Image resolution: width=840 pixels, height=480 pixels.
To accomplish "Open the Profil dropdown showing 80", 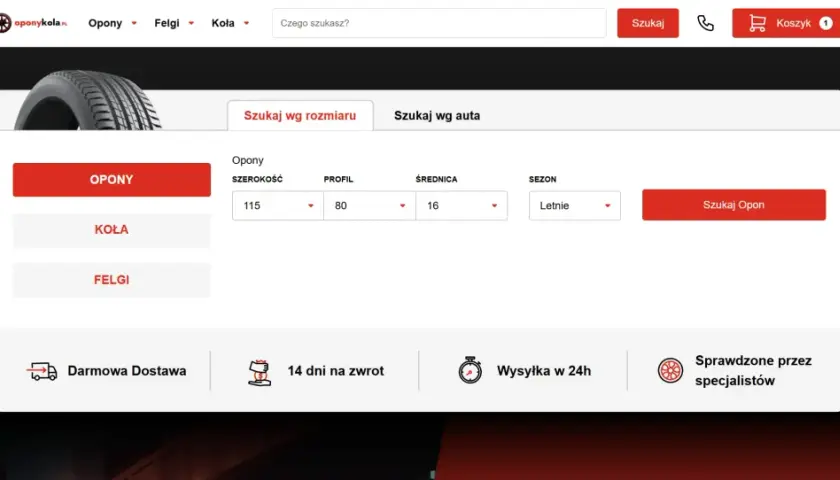I will (370, 206).
